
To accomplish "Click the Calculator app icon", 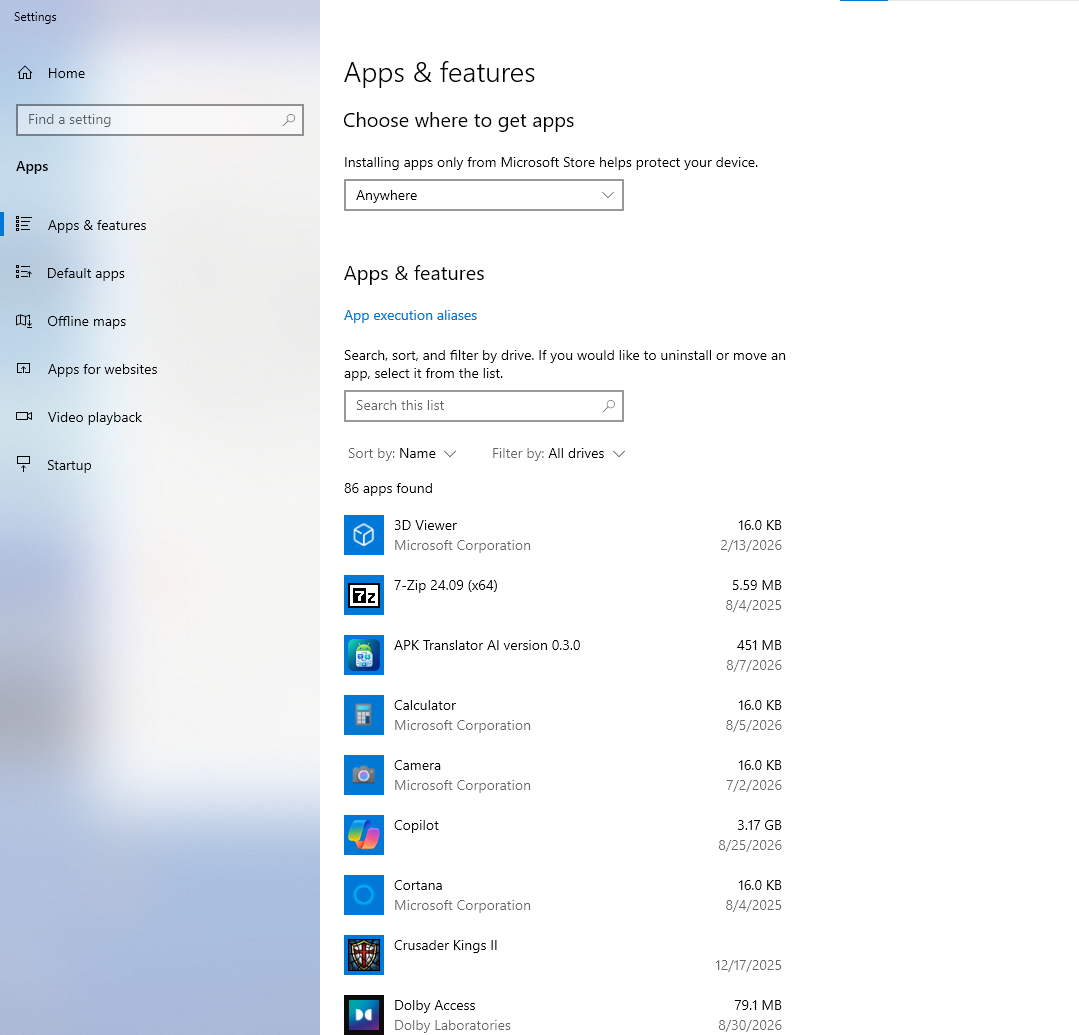I will tap(364, 715).
